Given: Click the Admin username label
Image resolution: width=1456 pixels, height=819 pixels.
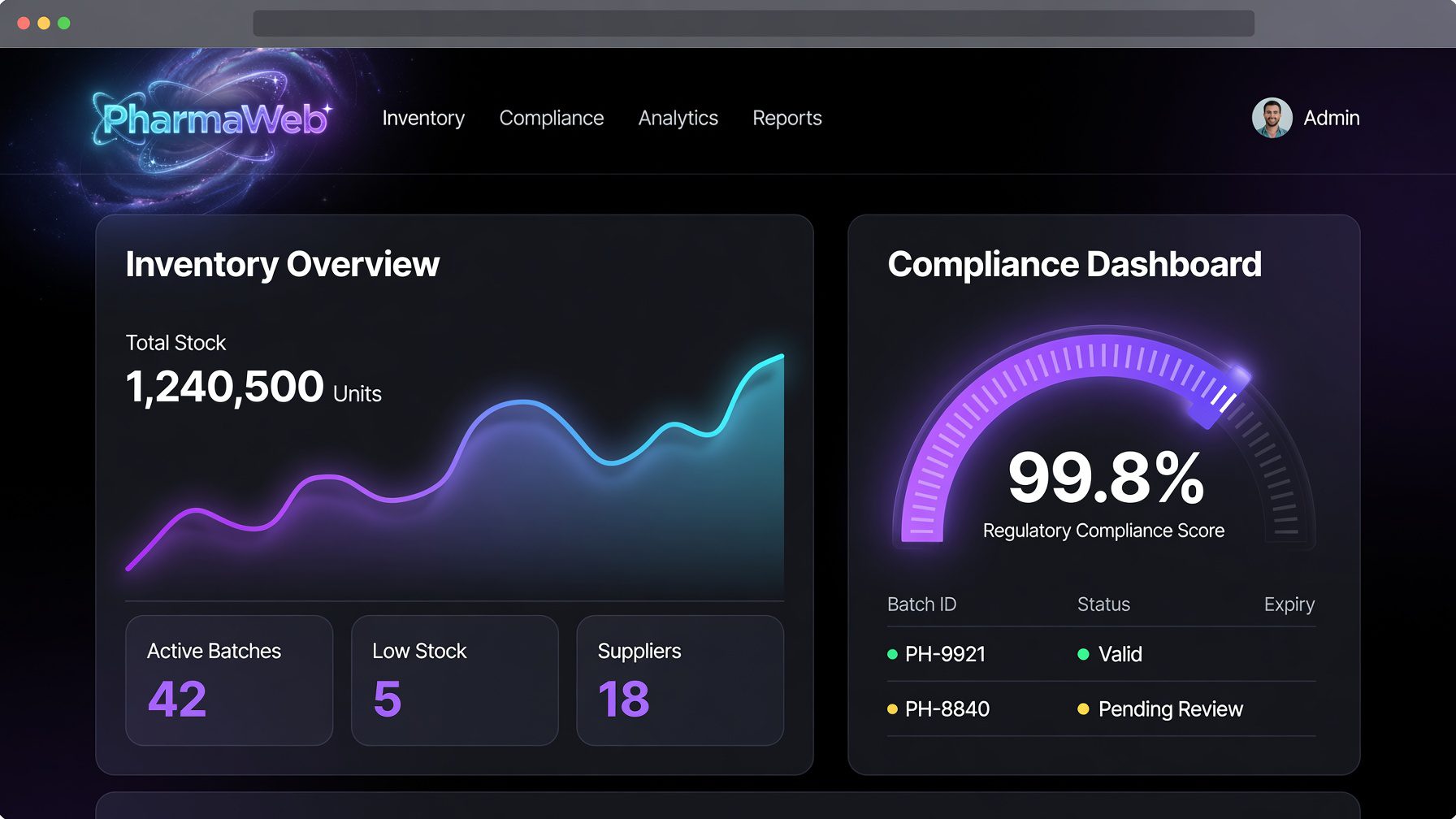Looking at the screenshot, I should point(1332,118).
